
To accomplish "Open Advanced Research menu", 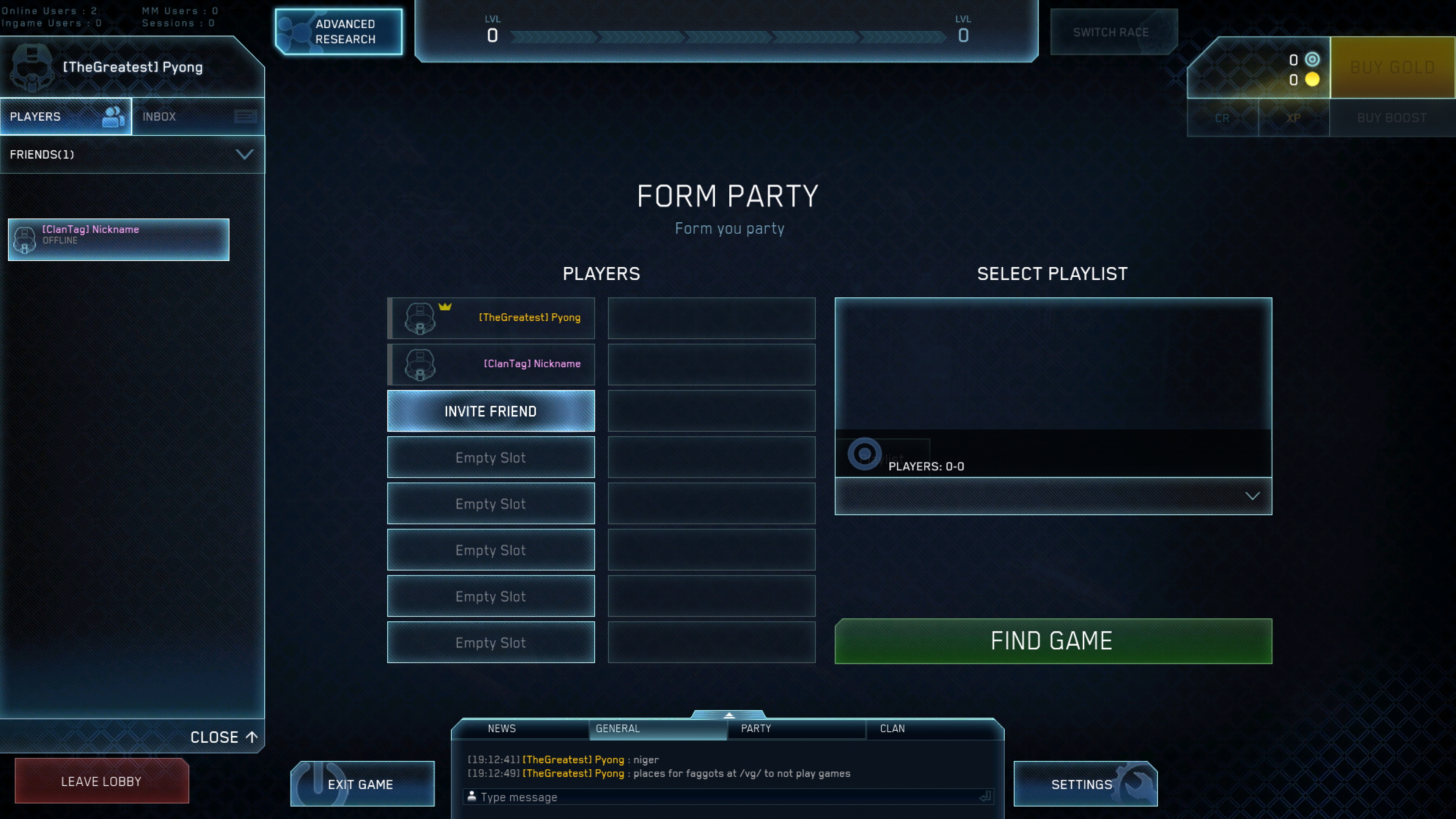I will coord(339,31).
